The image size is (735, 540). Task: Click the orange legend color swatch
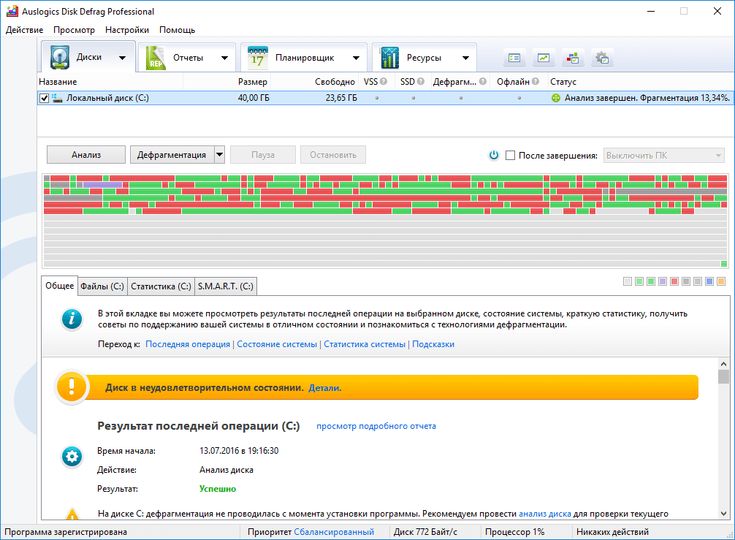pos(721,281)
